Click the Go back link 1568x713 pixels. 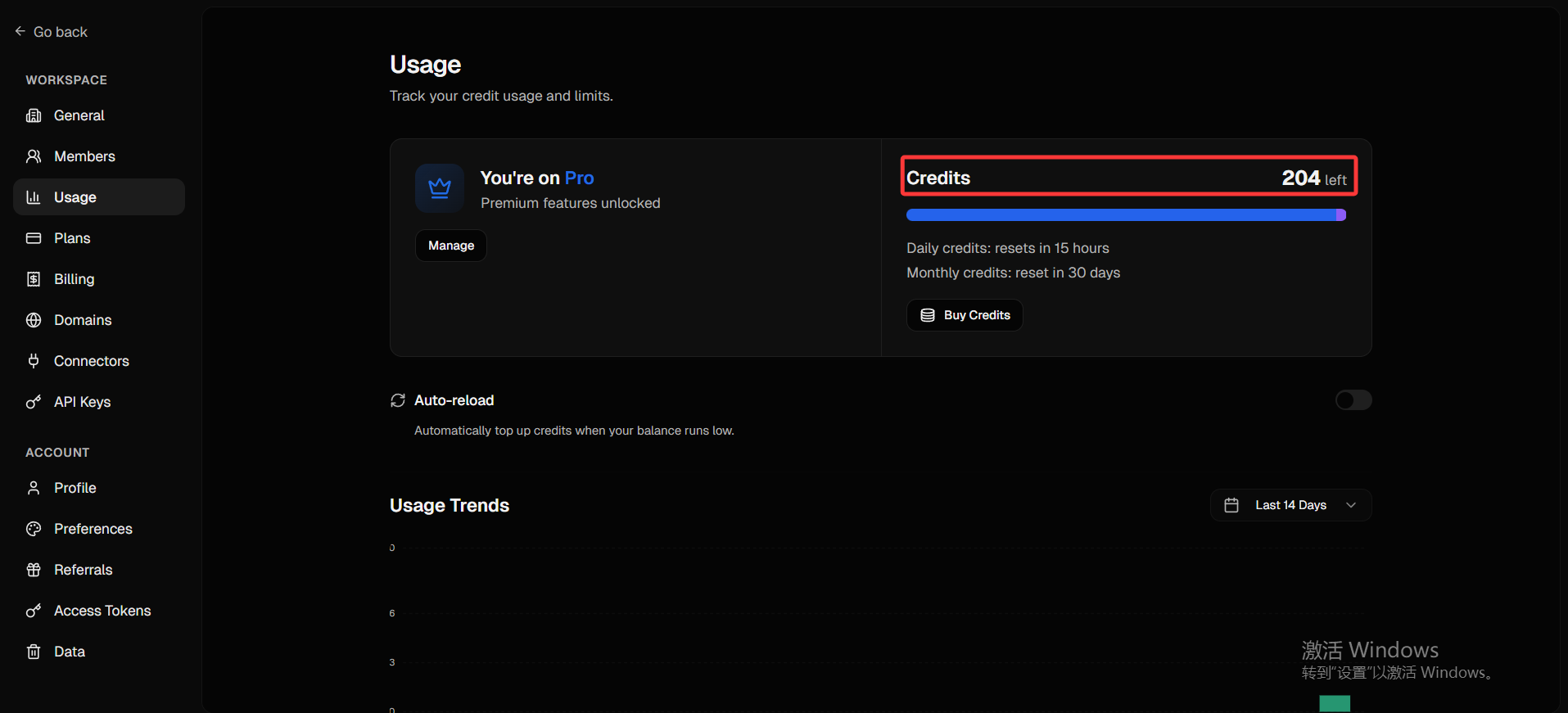point(51,32)
